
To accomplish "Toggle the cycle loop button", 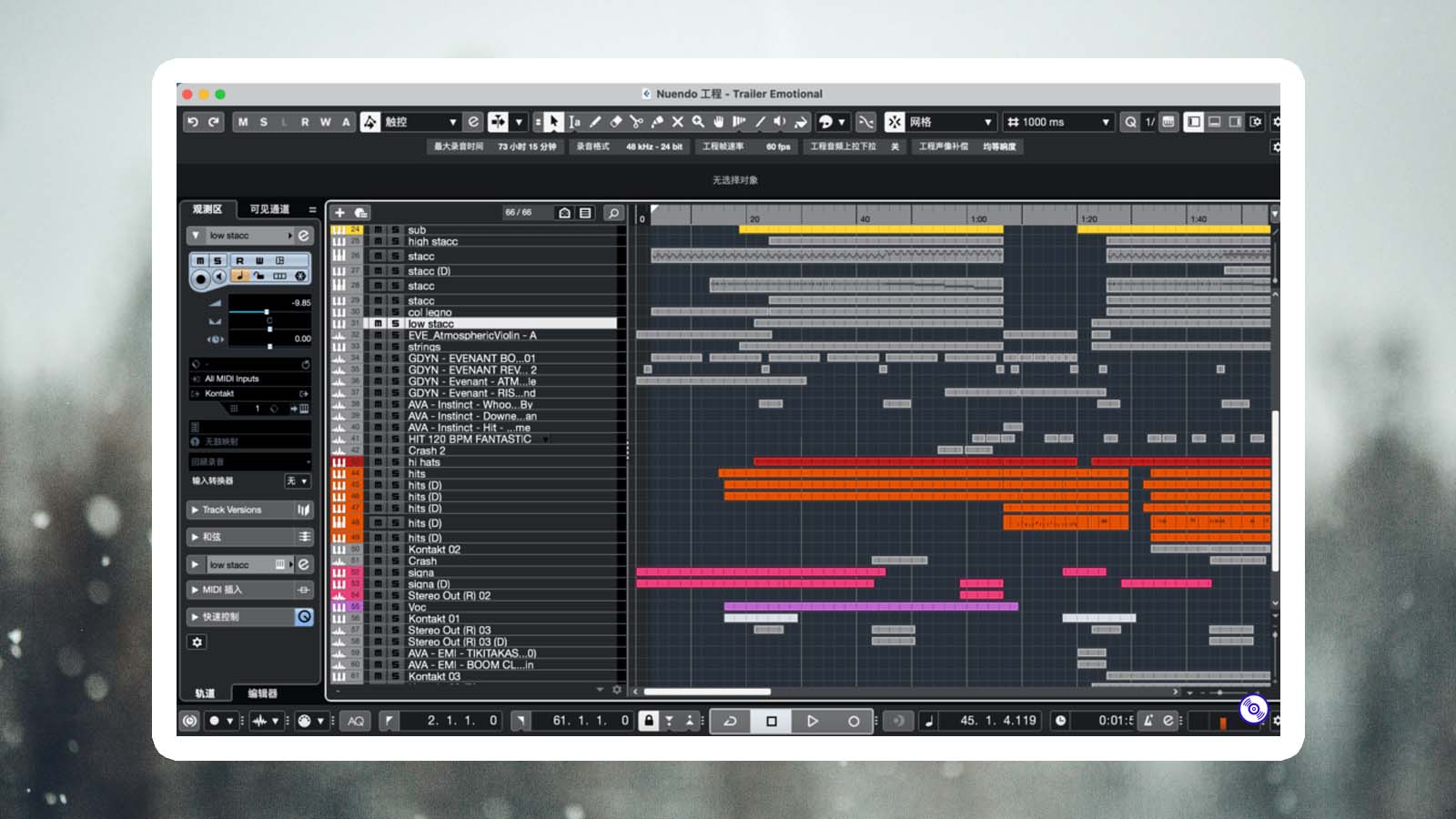I will click(x=730, y=721).
